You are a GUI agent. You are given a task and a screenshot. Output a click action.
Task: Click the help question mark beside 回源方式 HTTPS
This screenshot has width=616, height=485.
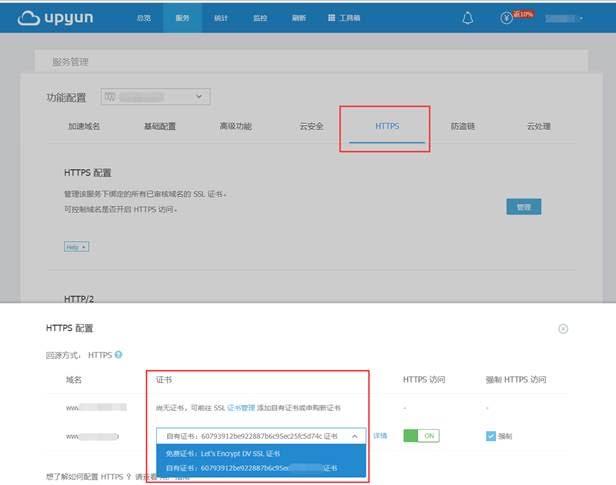tap(118, 355)
